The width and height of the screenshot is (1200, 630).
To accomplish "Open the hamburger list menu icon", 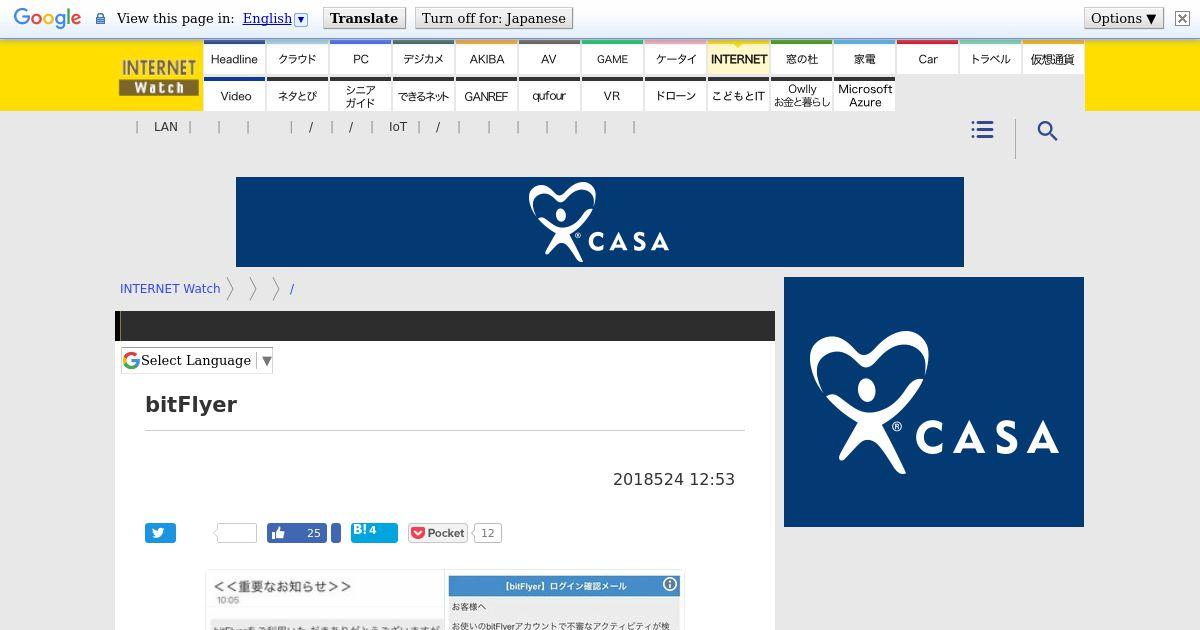I will coord(982,130).
